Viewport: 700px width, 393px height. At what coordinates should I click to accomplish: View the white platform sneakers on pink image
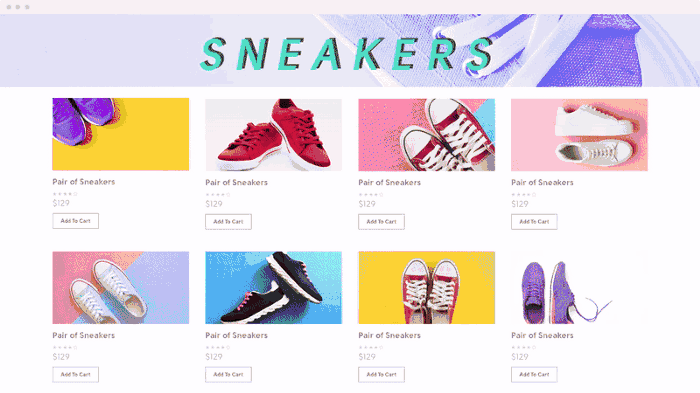579,135
